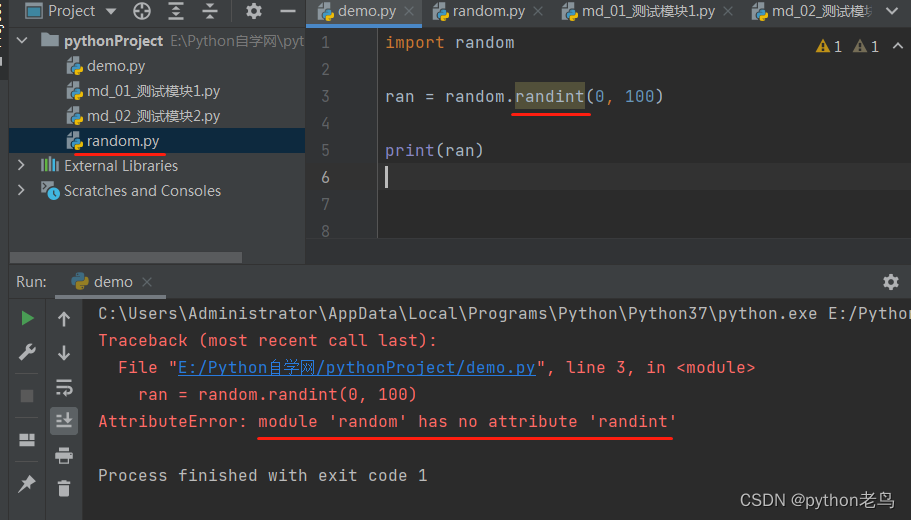The height and width of the screenshot is (520, 911).
Task: Close the demo run tab
Action: click(147, 282)
